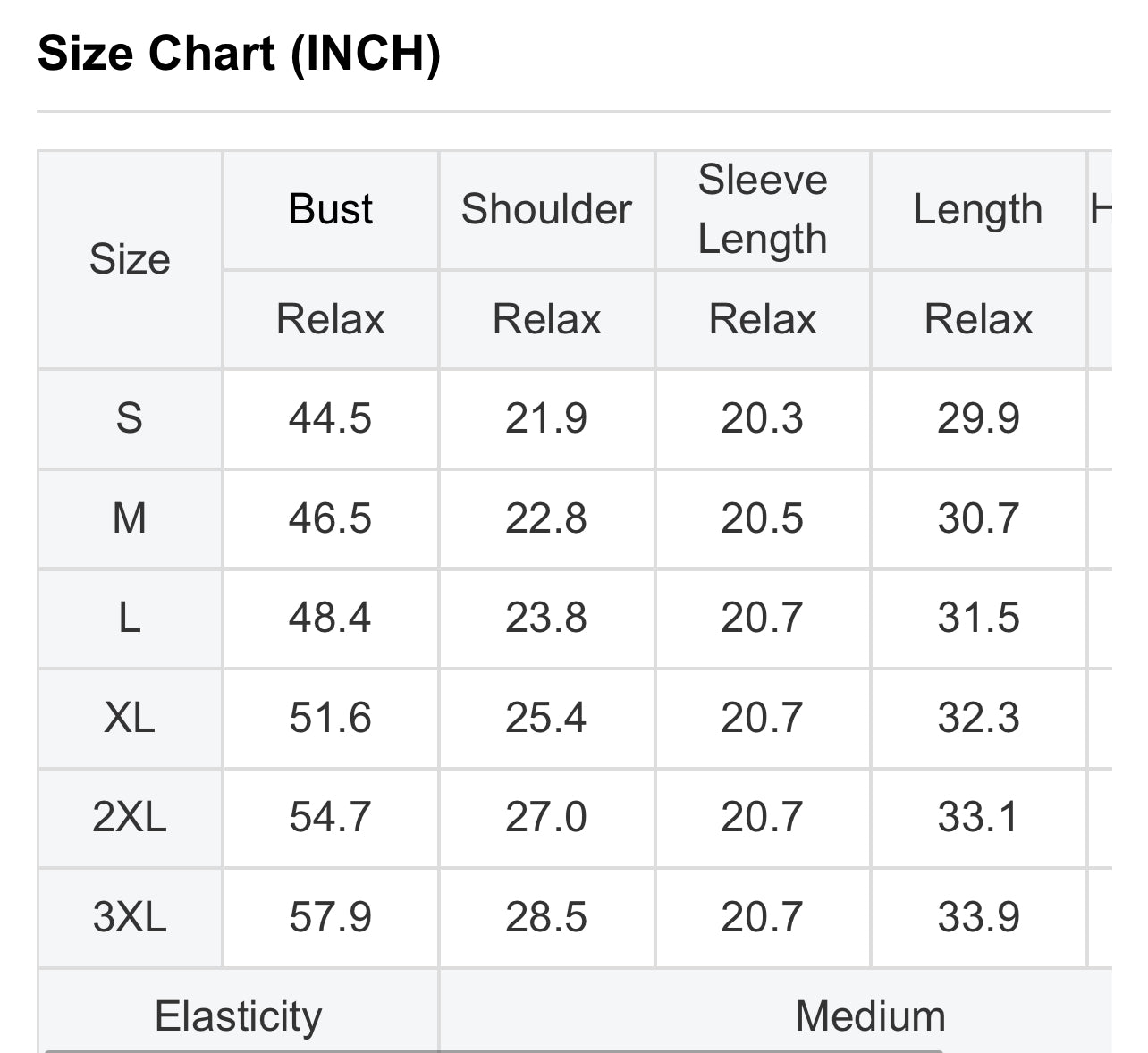1148x1053 pixels.
Task: Click the Bust column header
Action: (x=330, y=209)
